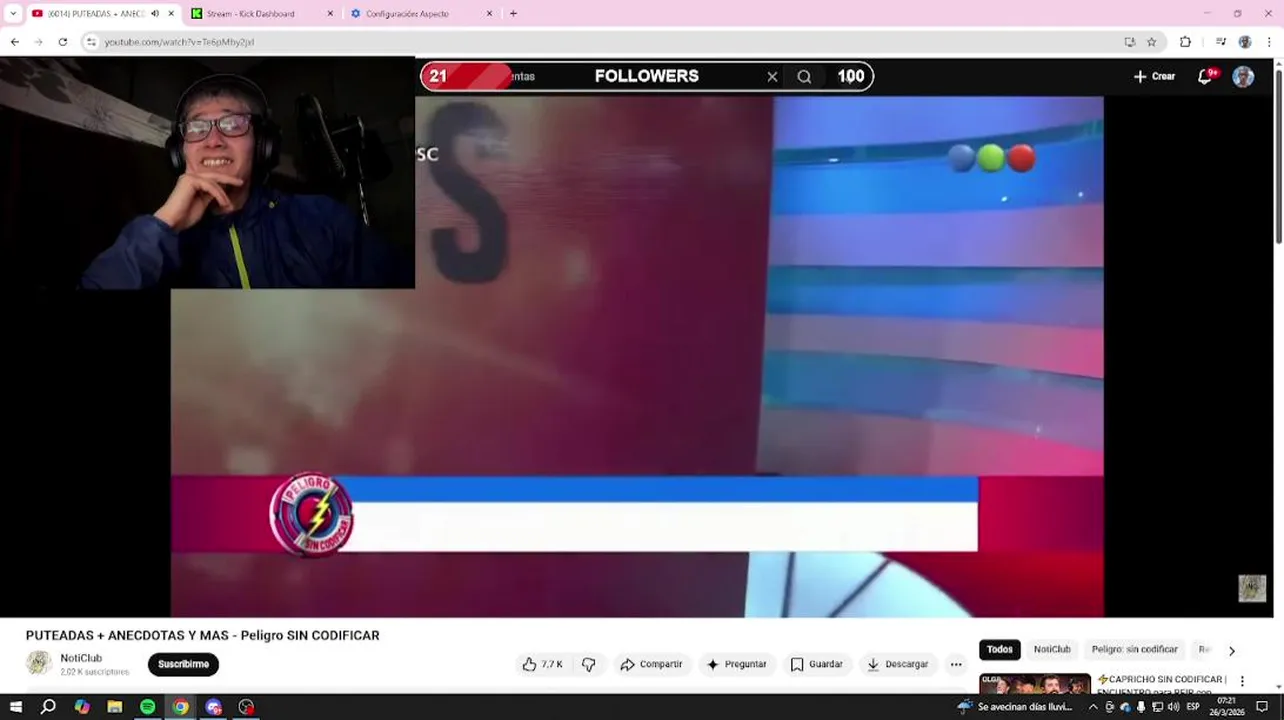Click the YouTube URL address bar
The image size is (1284, 720).
pos(600,42)
